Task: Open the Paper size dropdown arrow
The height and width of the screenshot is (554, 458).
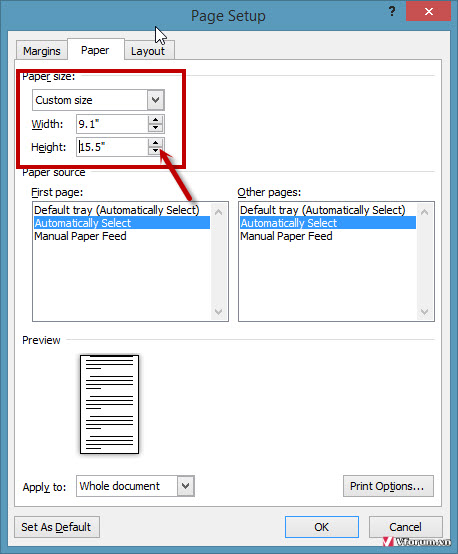Action: coord(155,100)
